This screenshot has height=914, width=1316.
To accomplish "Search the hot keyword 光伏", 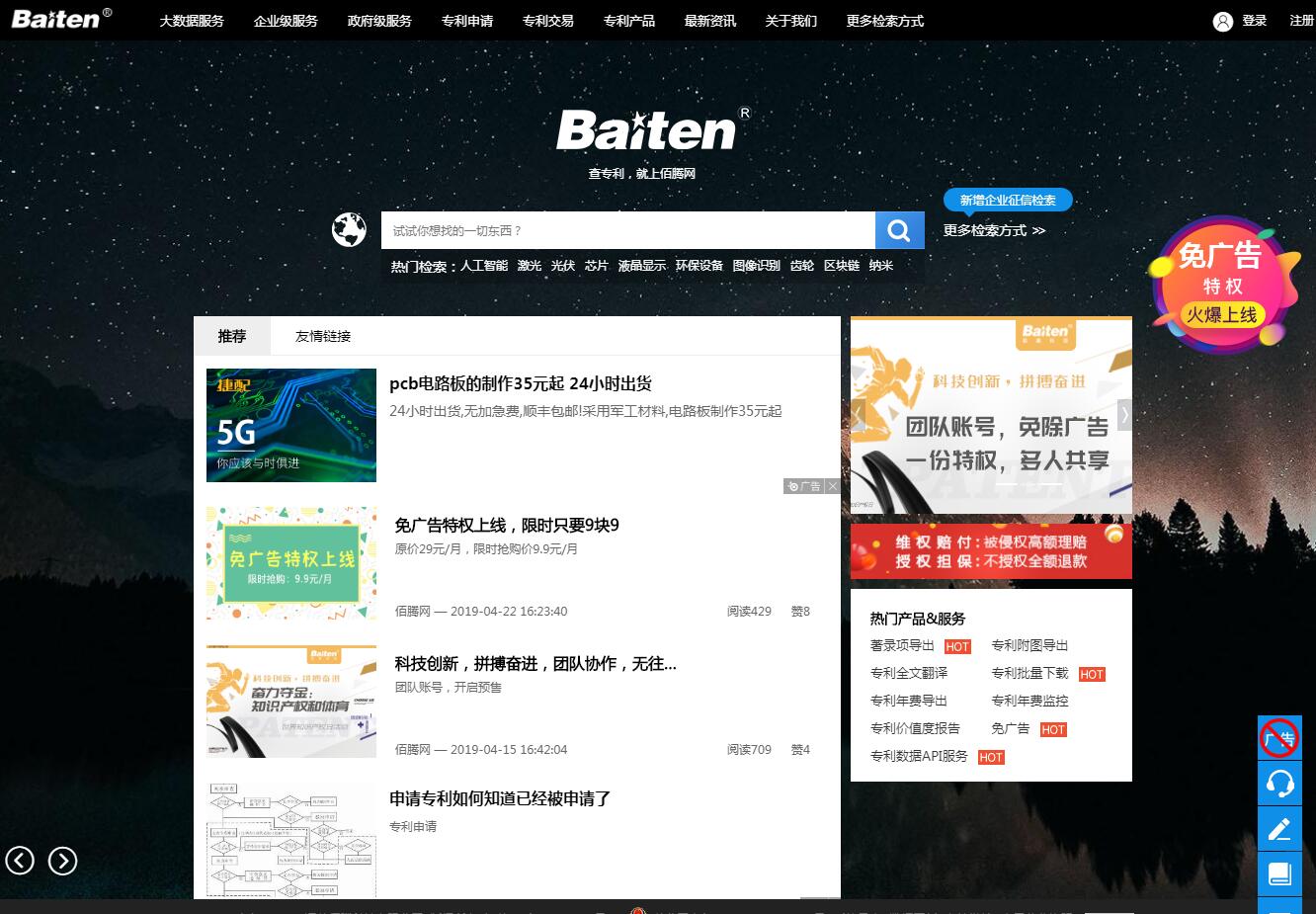I will [x=563, y=266].
